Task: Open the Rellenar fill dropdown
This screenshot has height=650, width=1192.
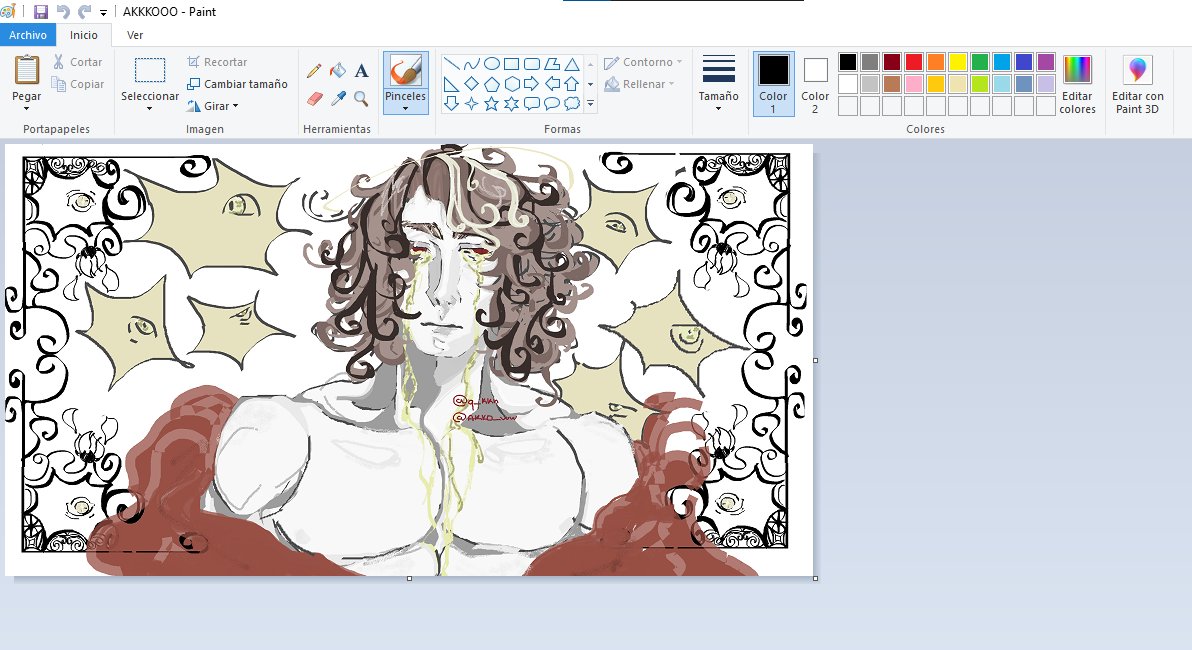Action: (x=639, y=84)
